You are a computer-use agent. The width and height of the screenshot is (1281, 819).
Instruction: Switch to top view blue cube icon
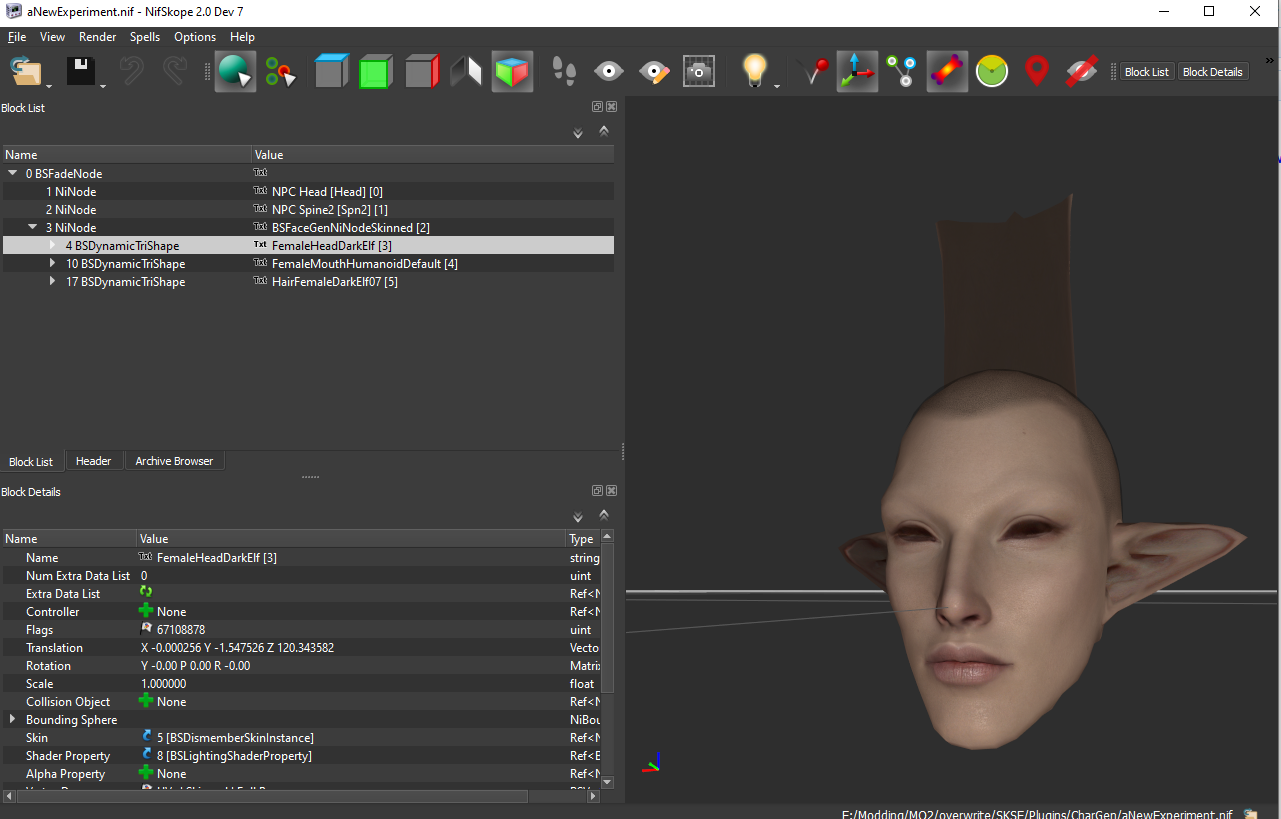(x=331, y=72)
